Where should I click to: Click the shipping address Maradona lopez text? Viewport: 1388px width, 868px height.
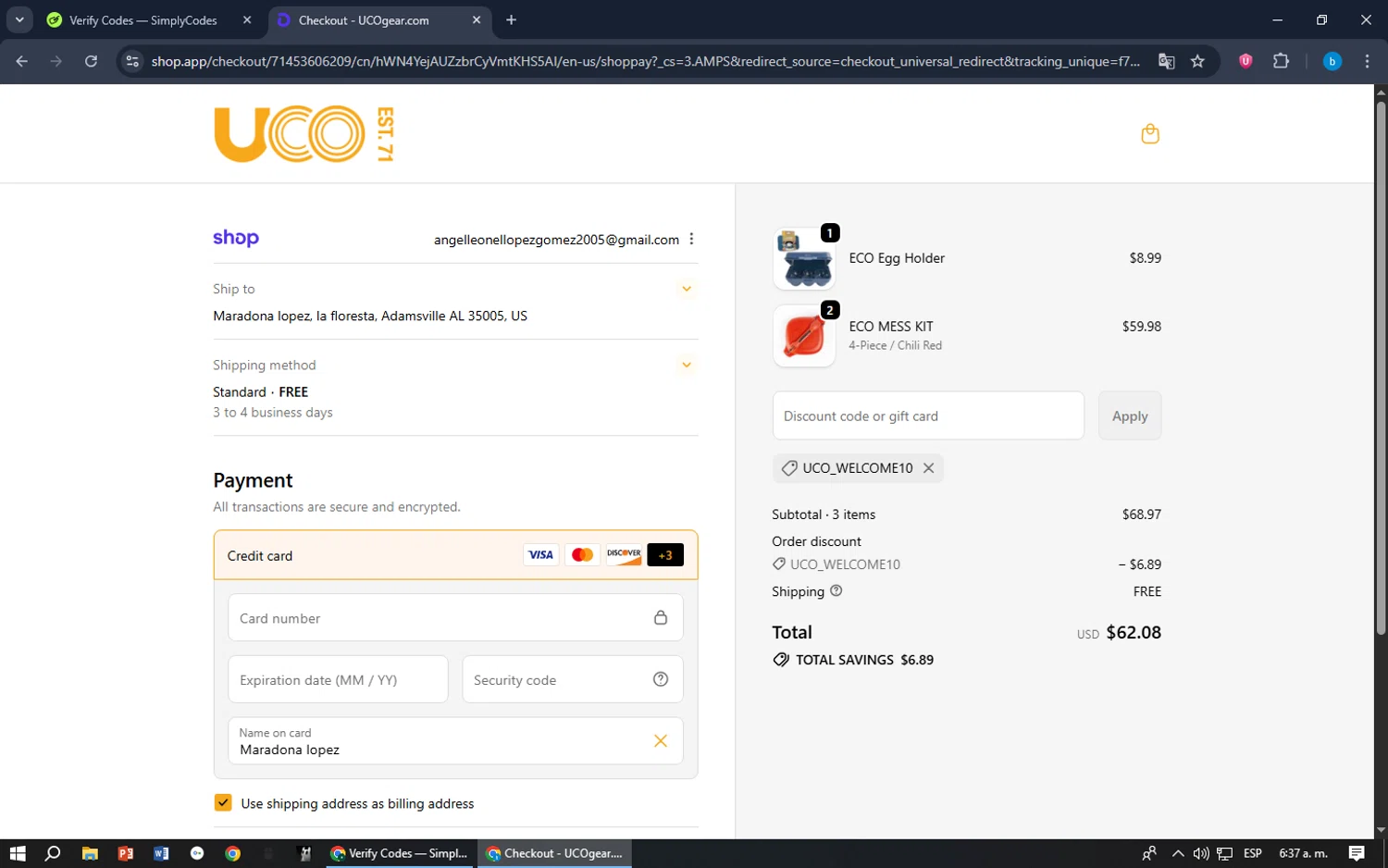tap(370, 316)
